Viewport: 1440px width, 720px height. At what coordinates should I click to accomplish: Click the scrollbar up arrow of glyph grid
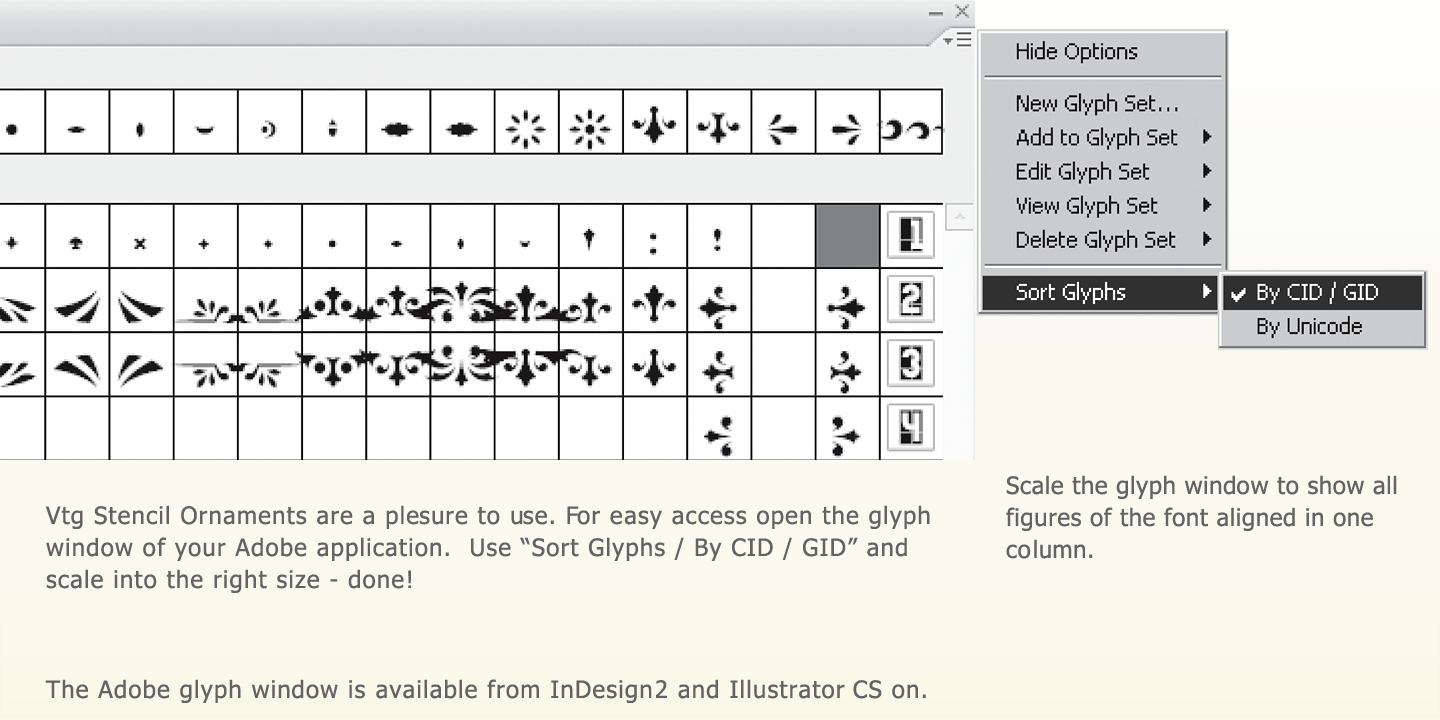coord(959,217)
